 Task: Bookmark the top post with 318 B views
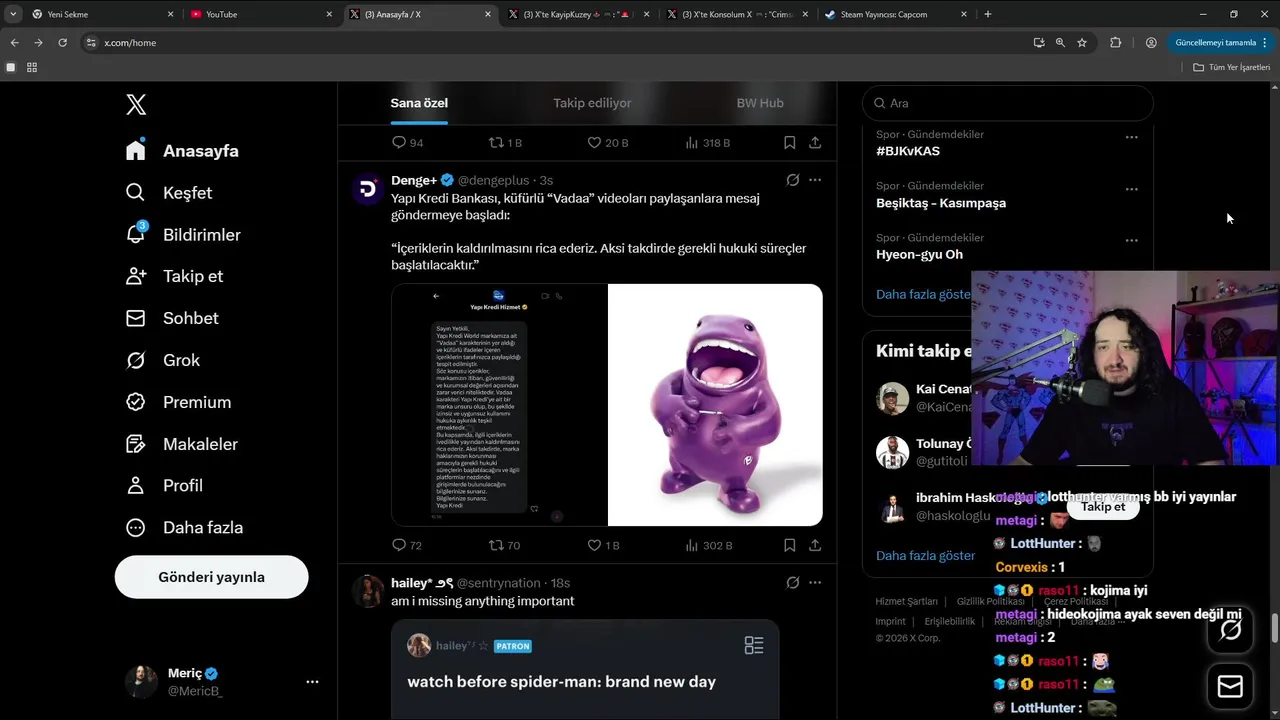click(789, 143)
